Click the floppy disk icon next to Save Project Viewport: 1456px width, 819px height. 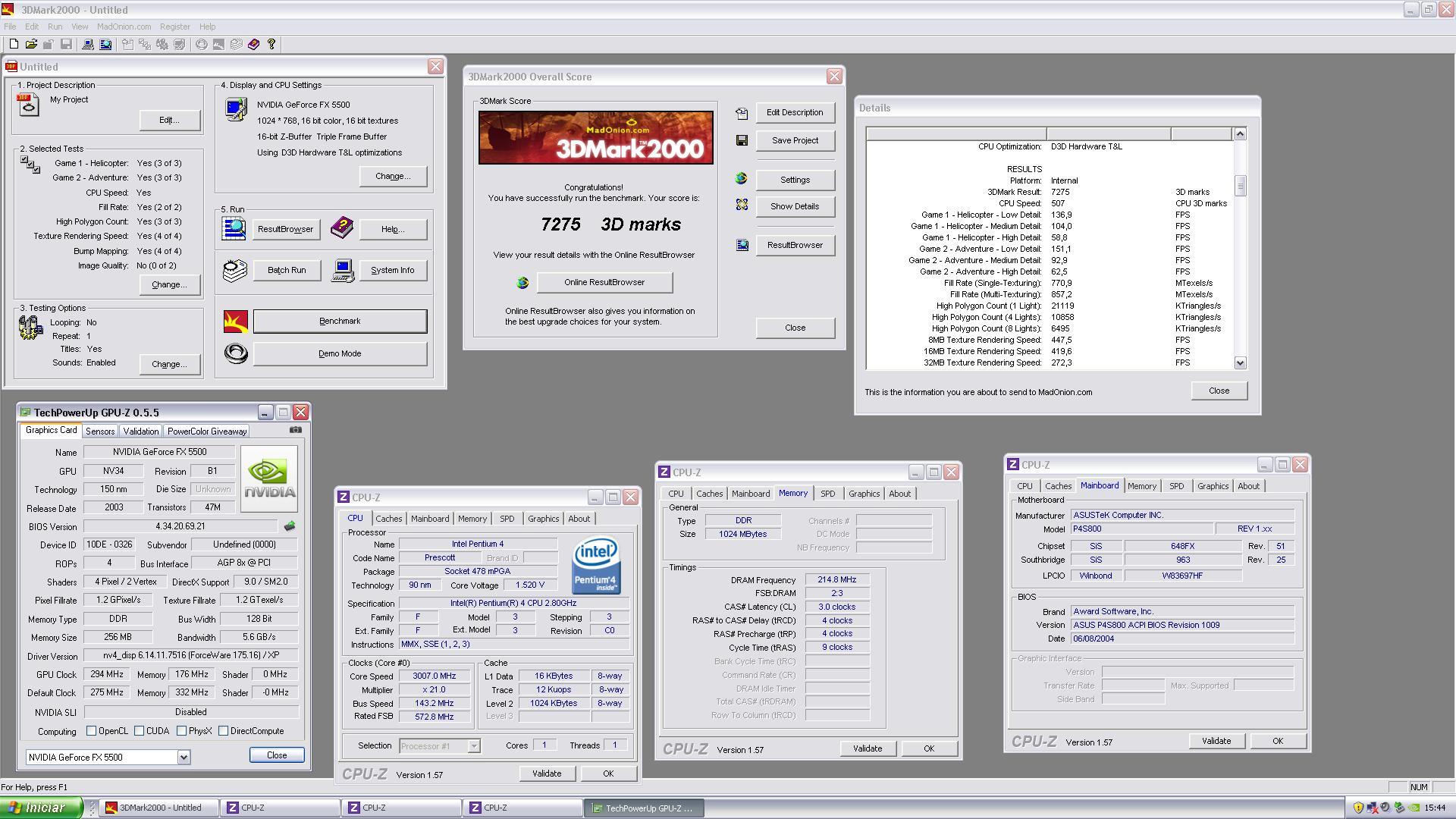pos(742,140)
